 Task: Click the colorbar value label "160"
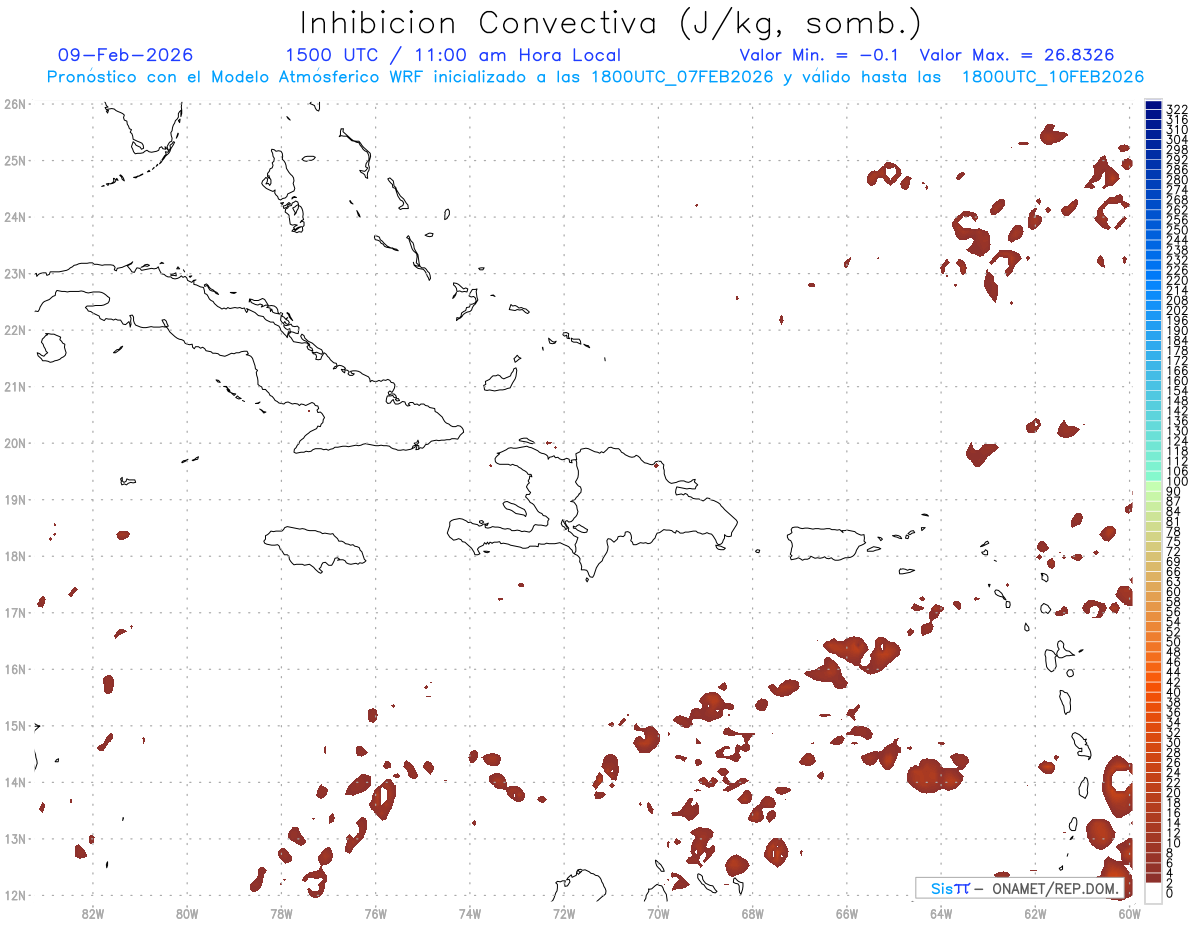pos(1177,381)
